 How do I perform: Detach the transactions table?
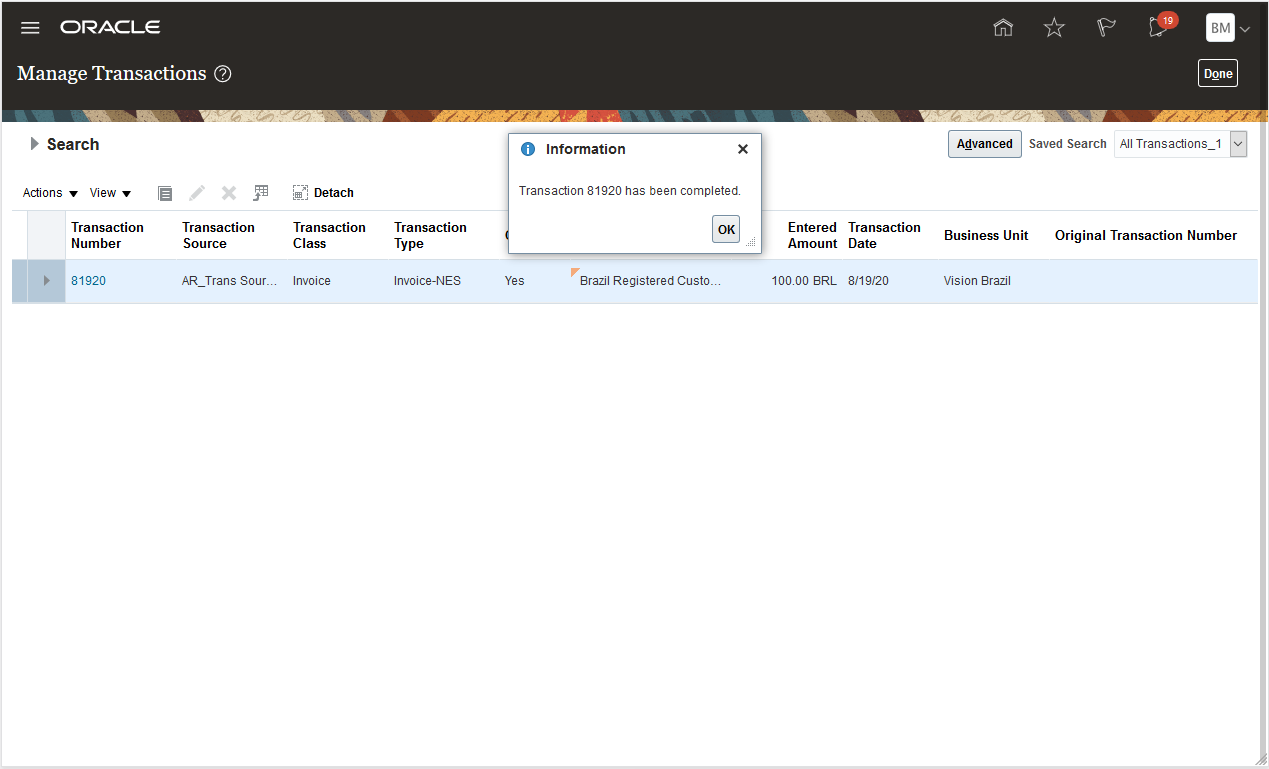pyautogui.click(x=323, y=193)
